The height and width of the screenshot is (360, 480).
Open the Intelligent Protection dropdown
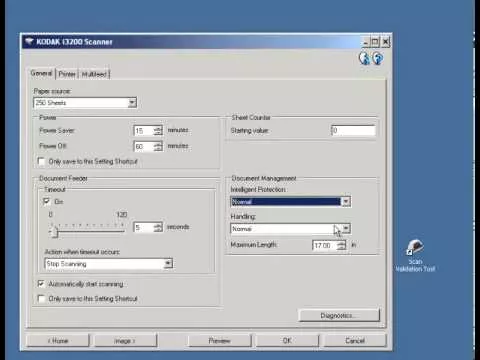click(346, 202)
